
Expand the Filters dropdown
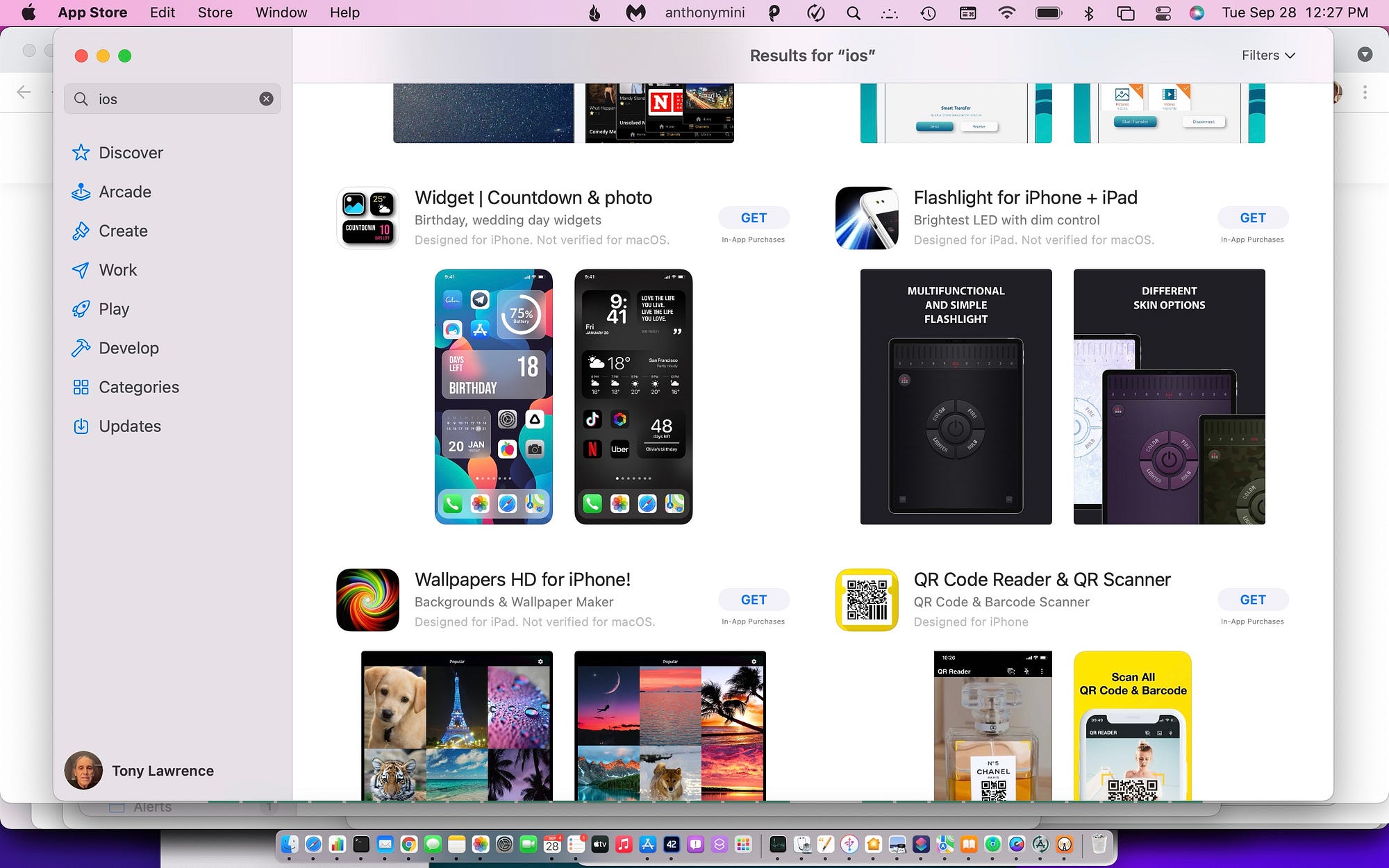pyautogui.click(x=1268, y=56)
